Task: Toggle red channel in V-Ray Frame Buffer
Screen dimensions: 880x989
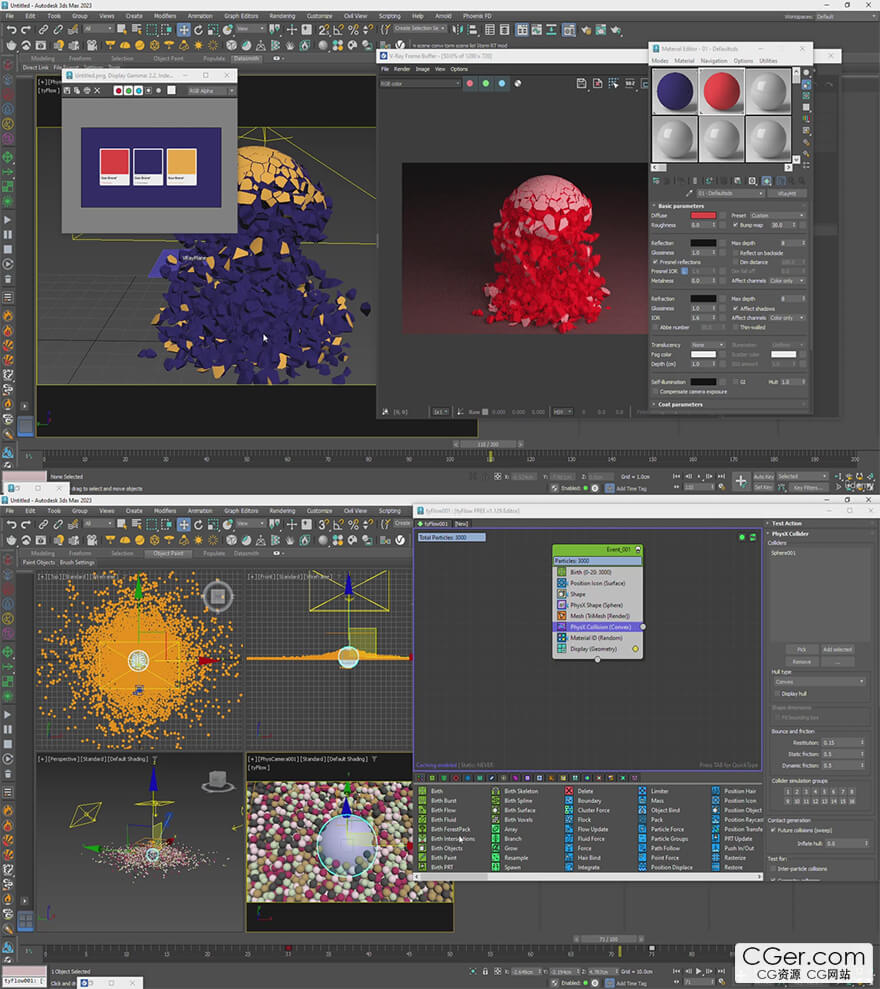Action: tap(470, 84)
